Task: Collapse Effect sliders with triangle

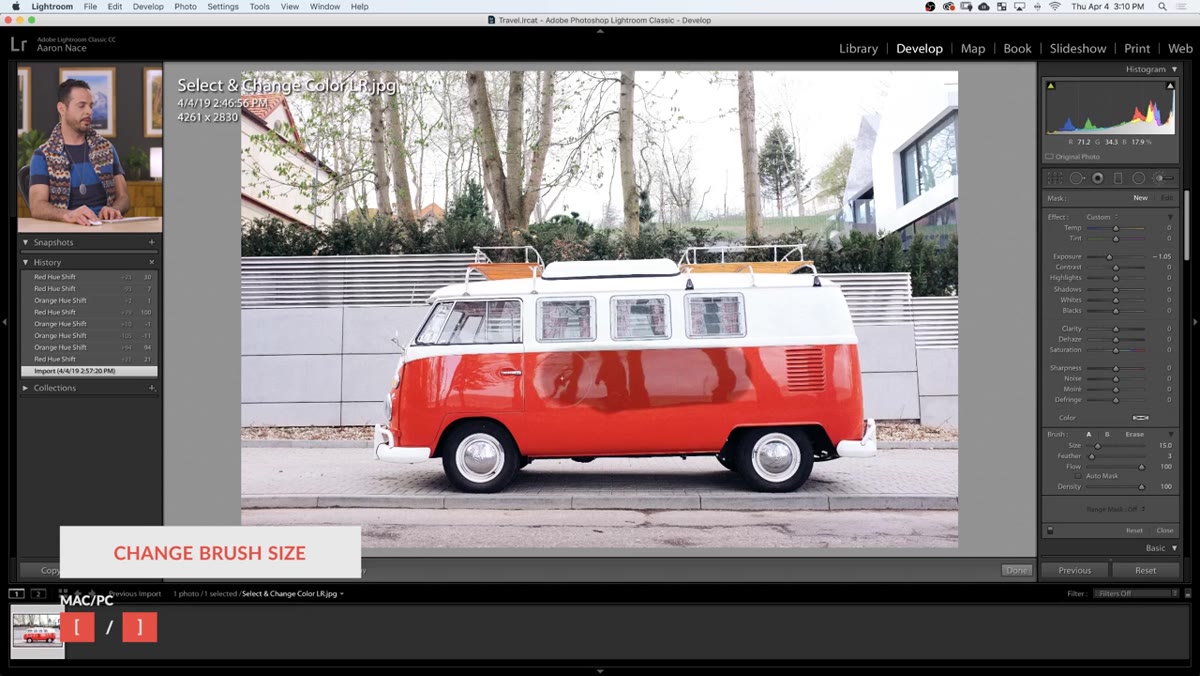Action: tap(1170, 217)
